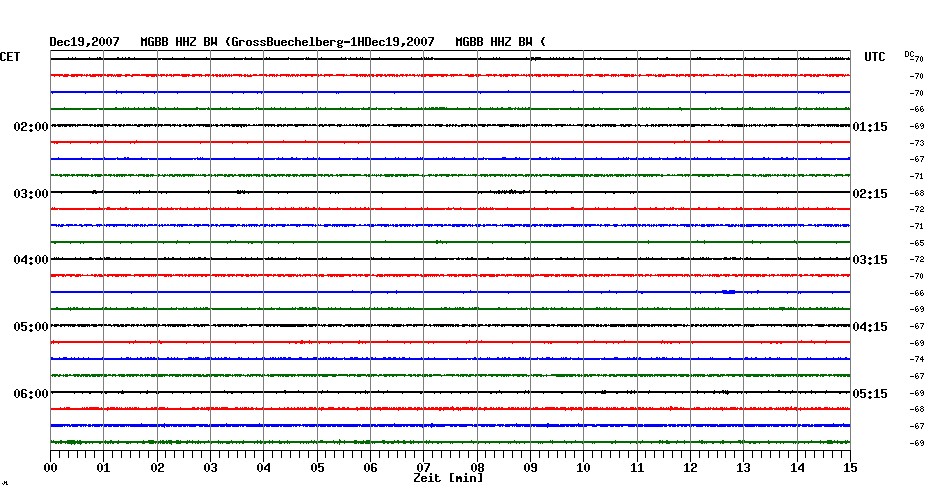Click the 11 minute axis label
The width and height of the screenshot is (930, 494).
tap(637, 468)
